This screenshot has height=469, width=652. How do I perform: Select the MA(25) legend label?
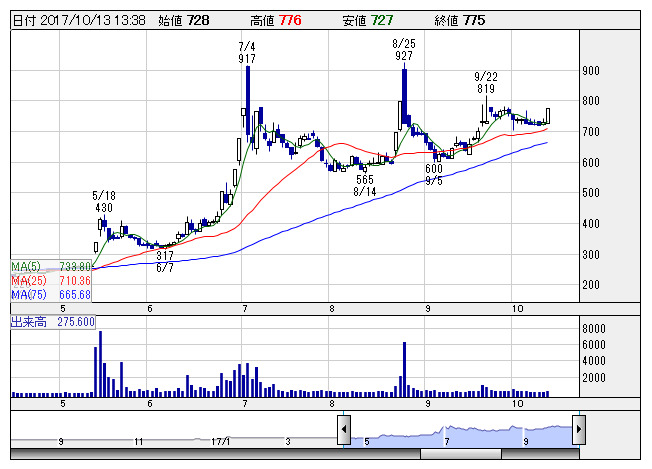click(51, 281)
